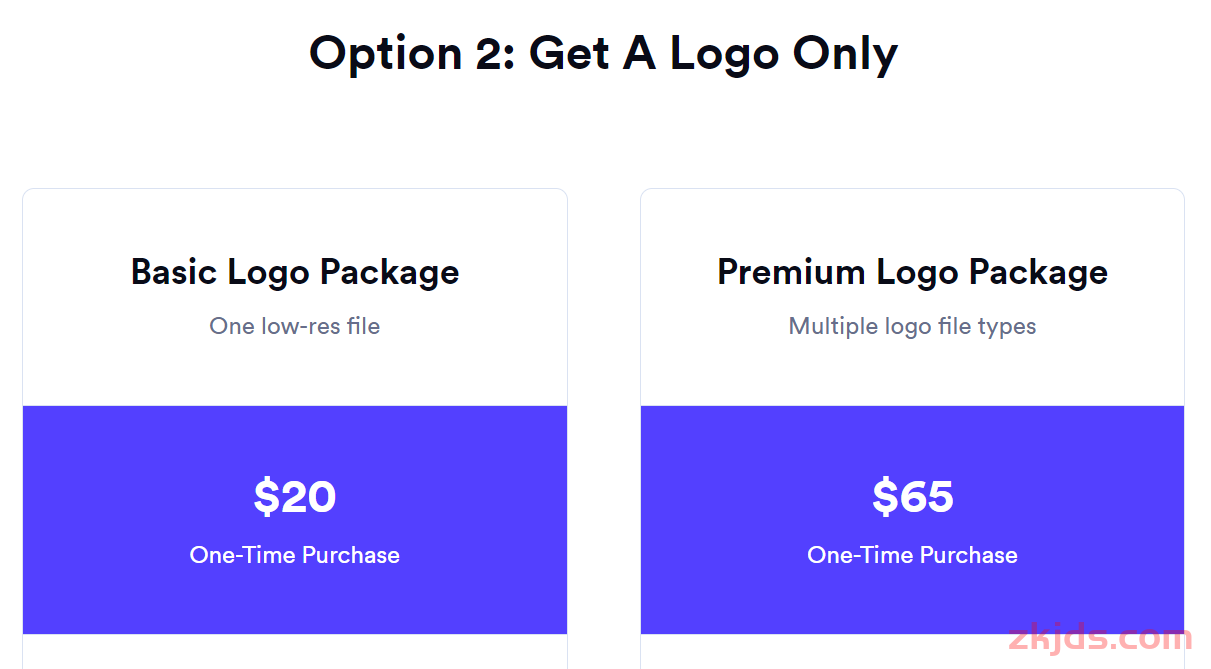1211x669 pixels.
Task: Click One-Time Purchase under the $20 price
Action: point(295,555)
